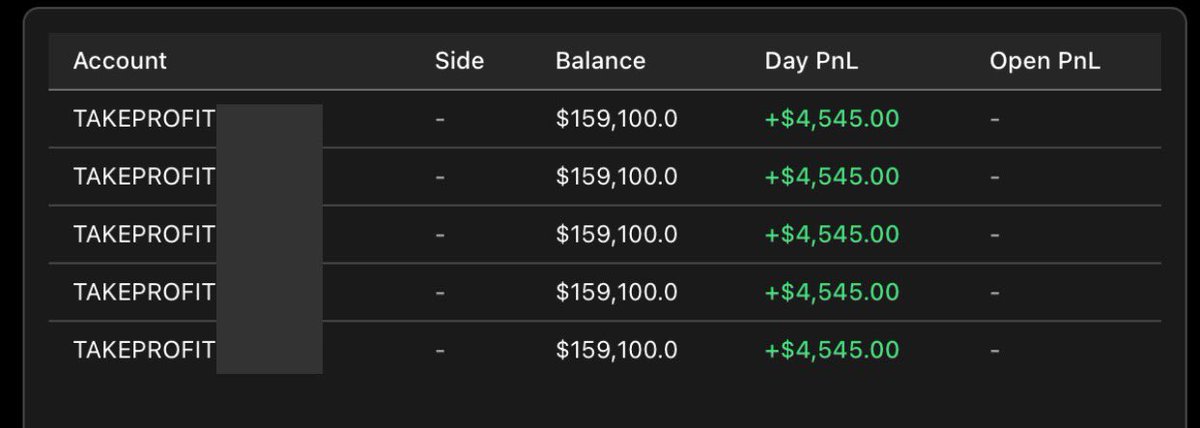Click fourth row's +$4,545.00 Day PnL
Screen dimensions: 1200x428
(x=832, y=293)
